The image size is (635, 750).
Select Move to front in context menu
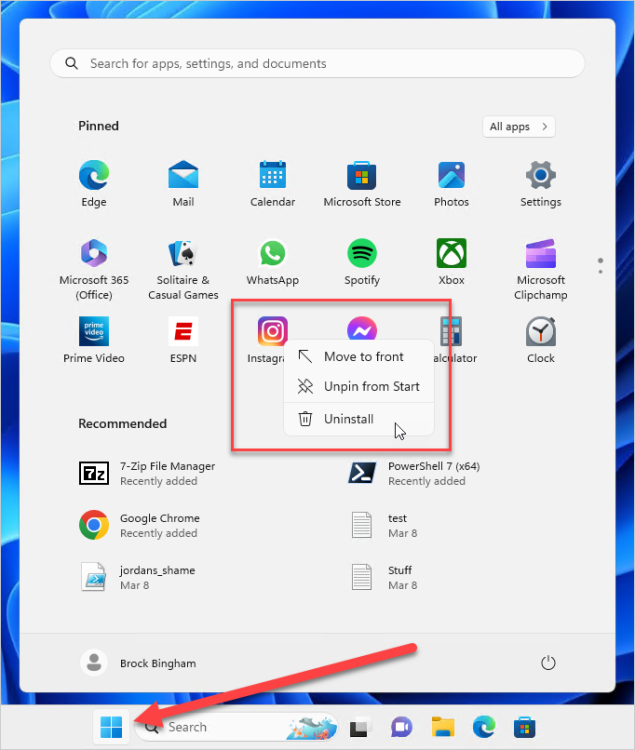click(359, 357)
